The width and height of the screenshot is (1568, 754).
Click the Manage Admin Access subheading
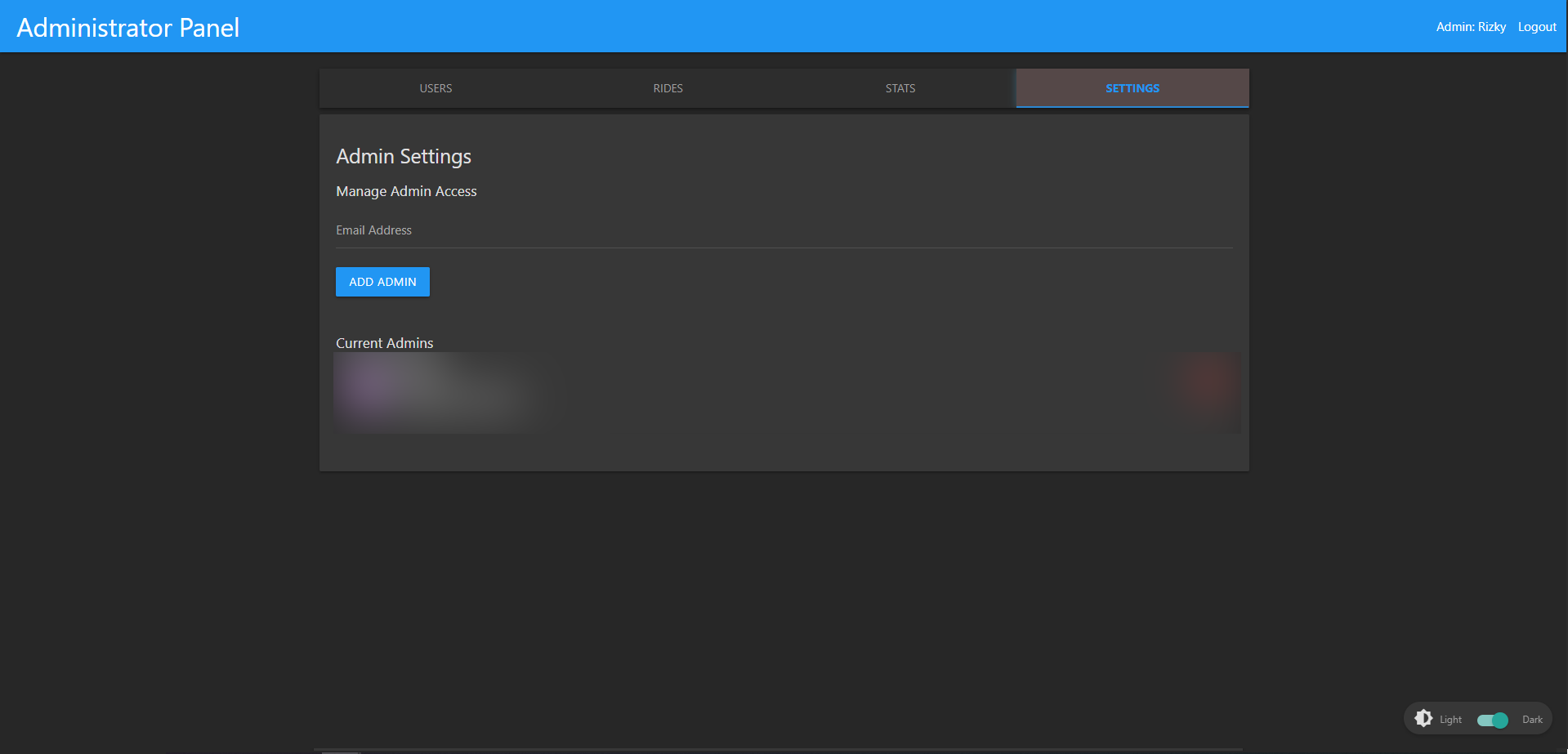(406, 191)
